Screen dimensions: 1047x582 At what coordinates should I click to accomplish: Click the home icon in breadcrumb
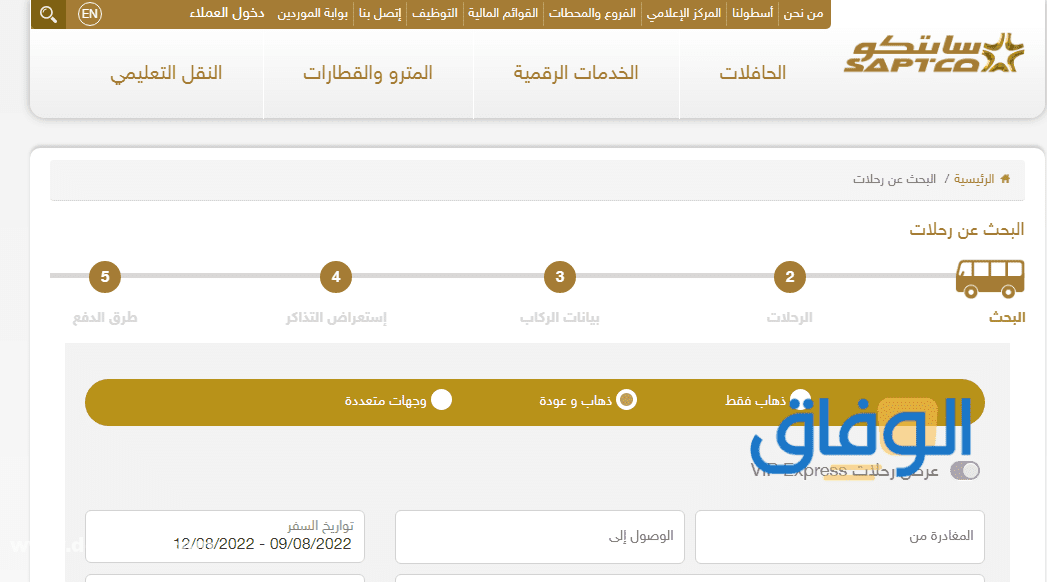[1005, 179]
